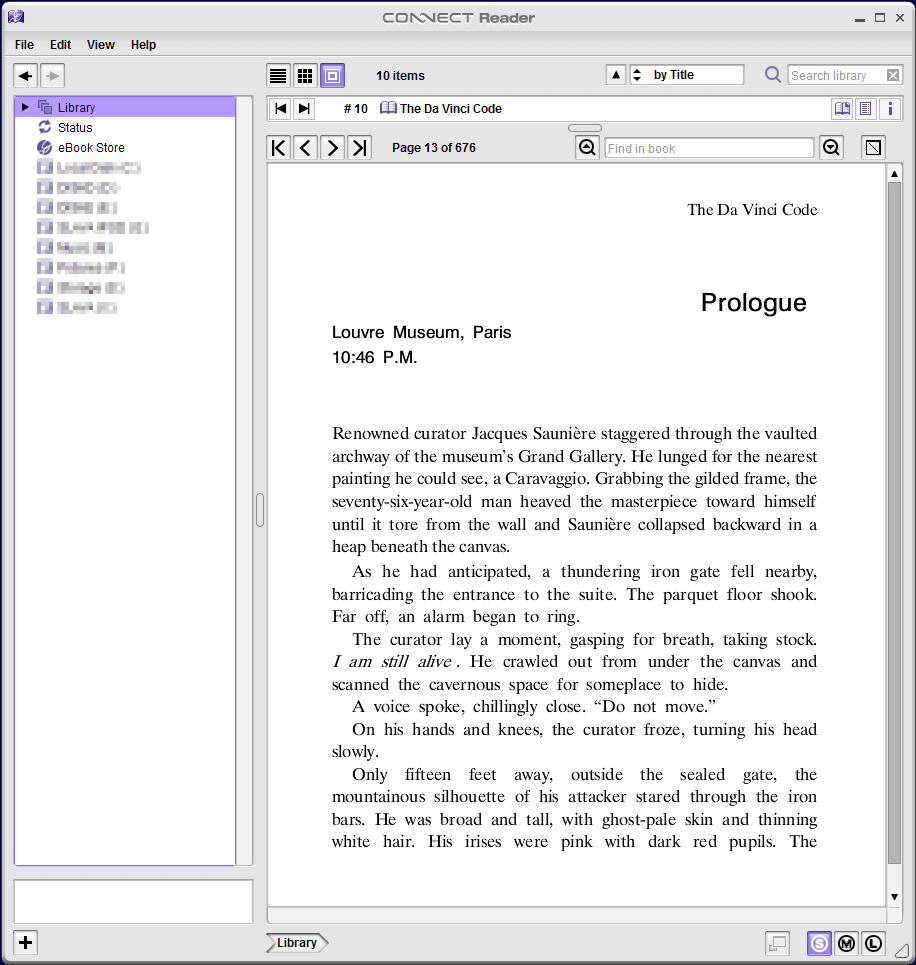Click the grayed window layout icon at bottom
This screenshot has height=965, width=916.
777,943
